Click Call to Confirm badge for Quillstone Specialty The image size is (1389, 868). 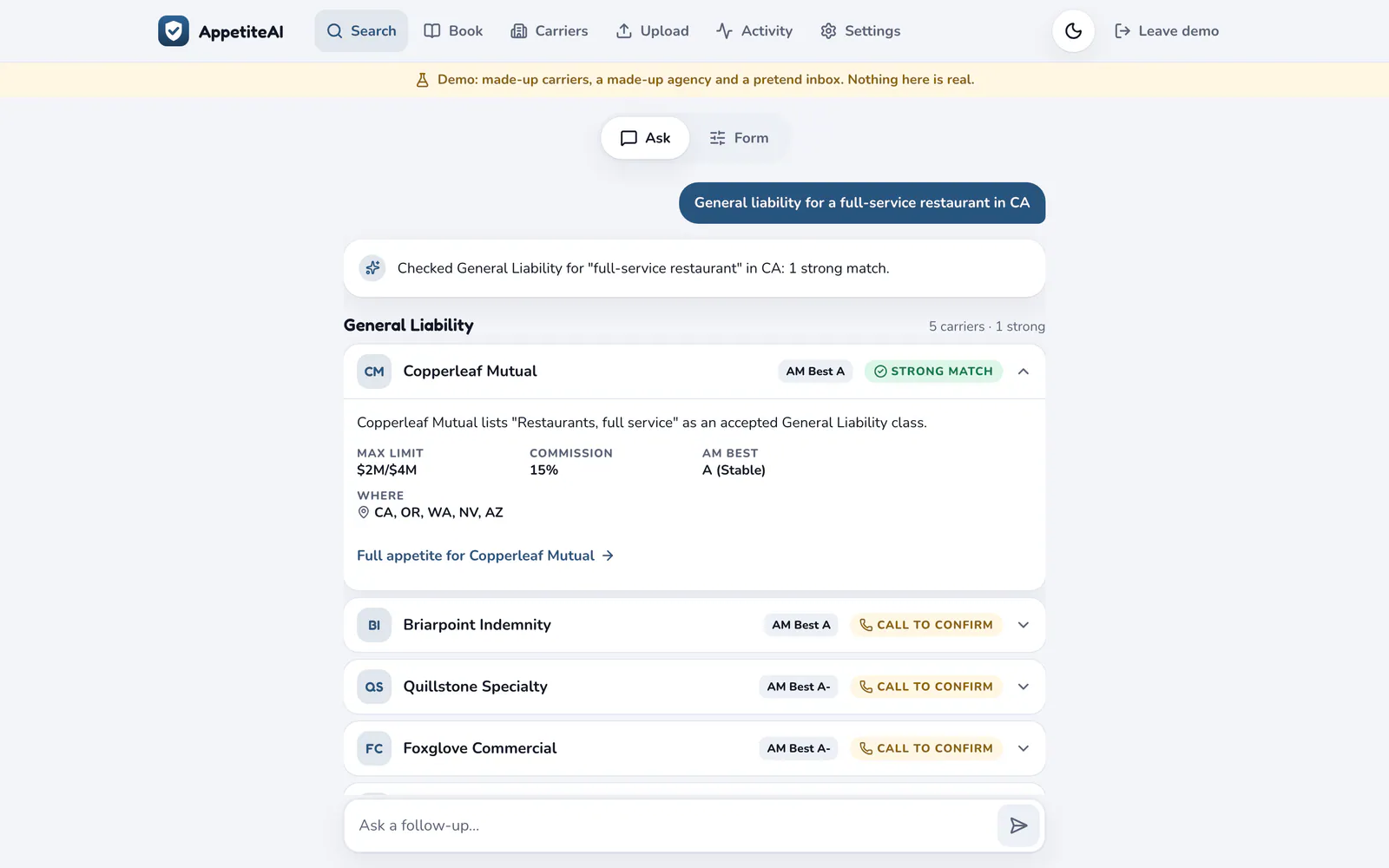coord(926,687)
